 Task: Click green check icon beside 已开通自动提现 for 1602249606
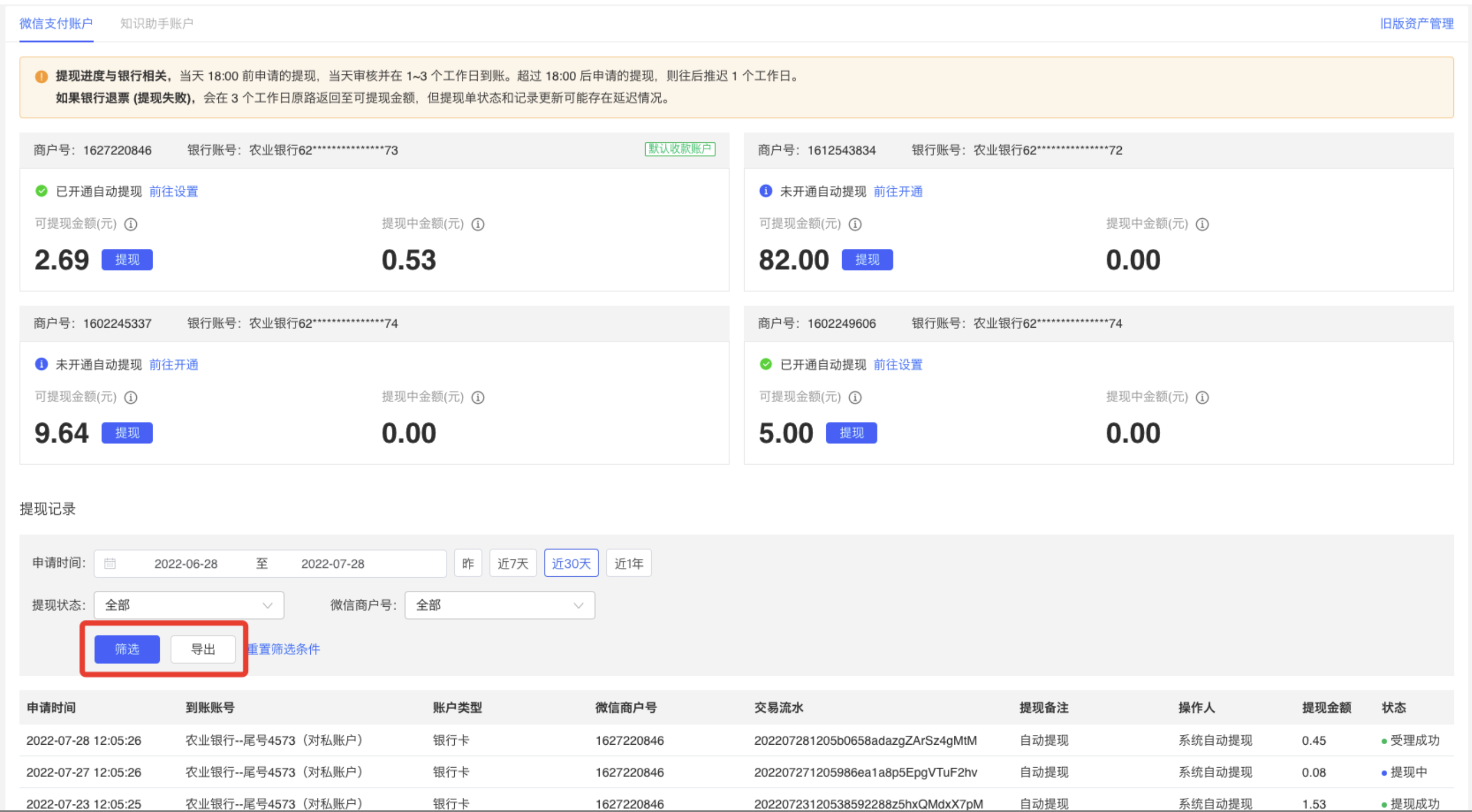coord(766,364)
